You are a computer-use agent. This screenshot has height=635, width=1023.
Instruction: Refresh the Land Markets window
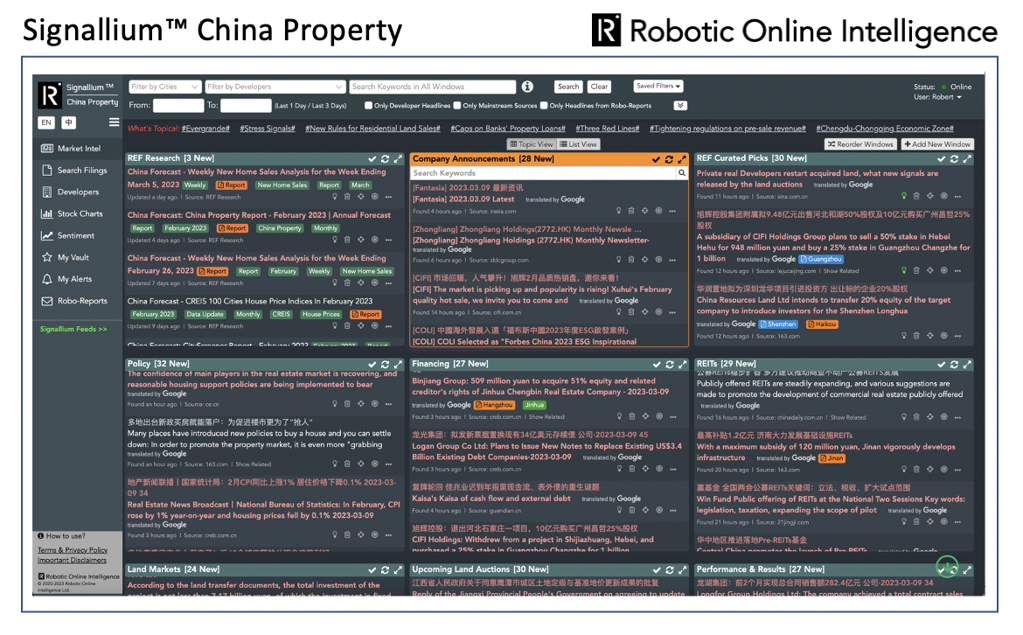pyautogui.click(x=385, y=570)
